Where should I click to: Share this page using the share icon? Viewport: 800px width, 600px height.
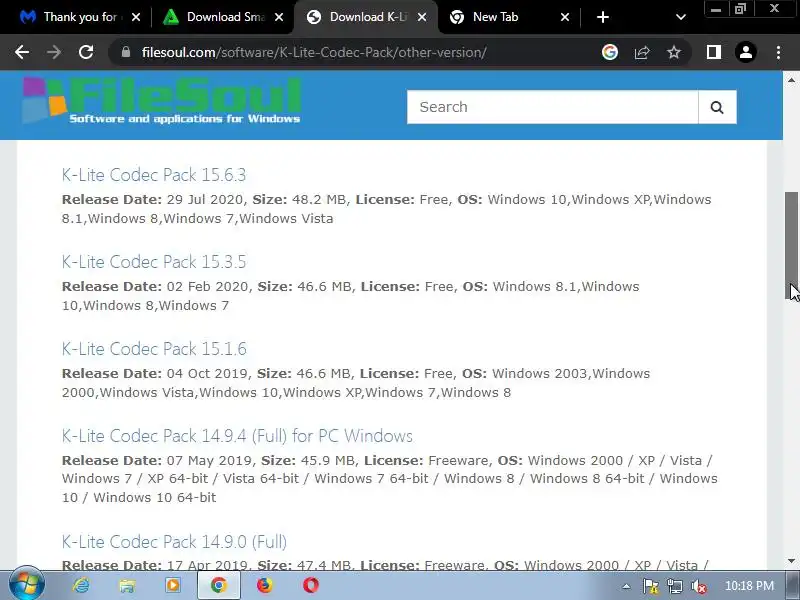click(x=642, y=52)
